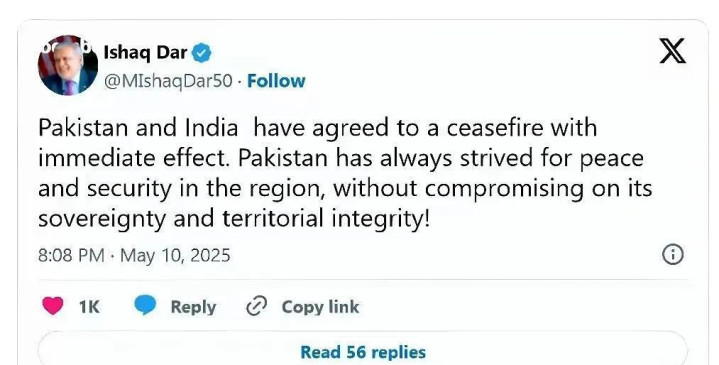Viewport: 719px width, 365px height.
Task: Open the X logo in the corner
Action: click(x=673, y=51)
